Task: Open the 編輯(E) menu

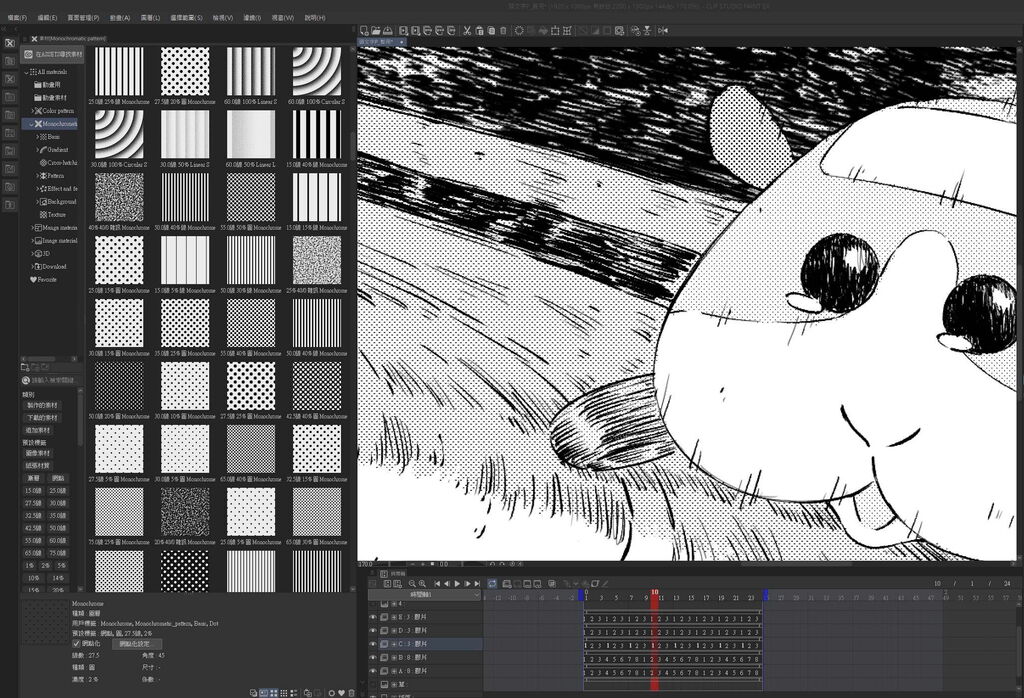Action: [47, 18]
